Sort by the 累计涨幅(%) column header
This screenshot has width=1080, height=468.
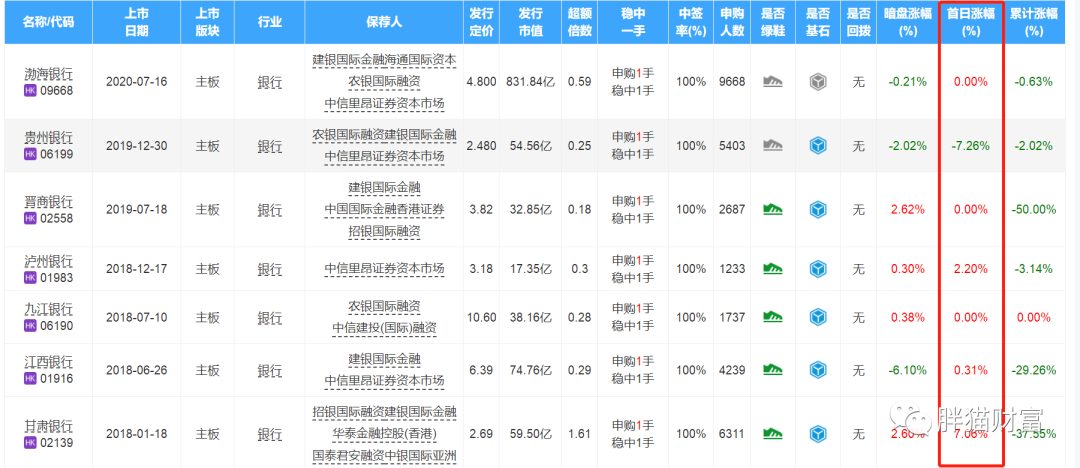(1034, 22)
